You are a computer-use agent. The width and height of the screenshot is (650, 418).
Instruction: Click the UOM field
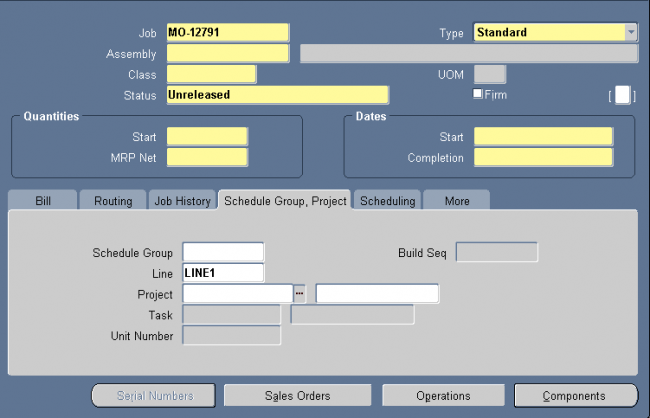(490, 74)
